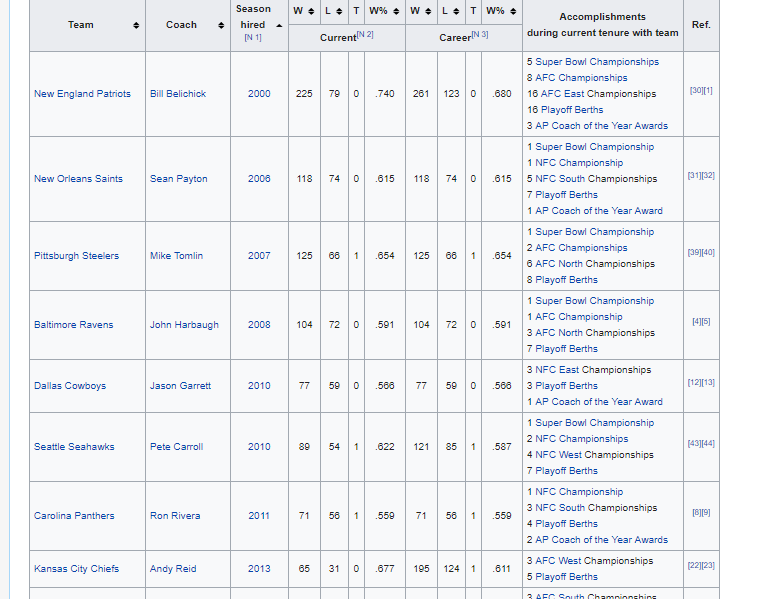
Task: Open reference [23] in Chiefs row
Action: [708, 566]
